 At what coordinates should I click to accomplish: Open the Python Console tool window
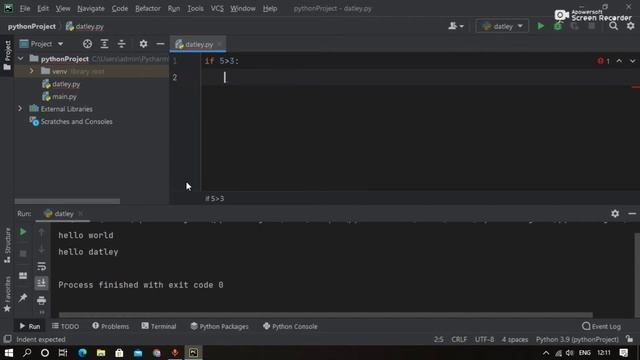click(x=290, y=326)
